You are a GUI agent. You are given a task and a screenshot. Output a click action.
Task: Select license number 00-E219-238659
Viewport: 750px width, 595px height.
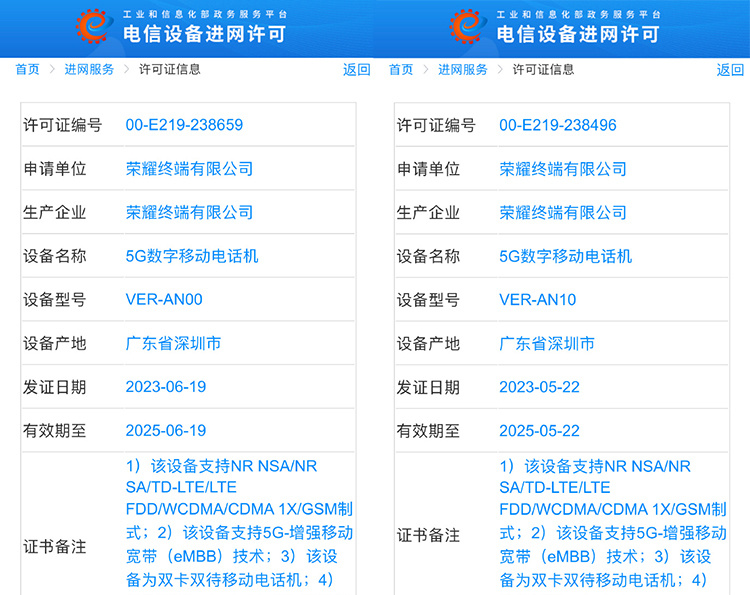[x=184, y=125]
